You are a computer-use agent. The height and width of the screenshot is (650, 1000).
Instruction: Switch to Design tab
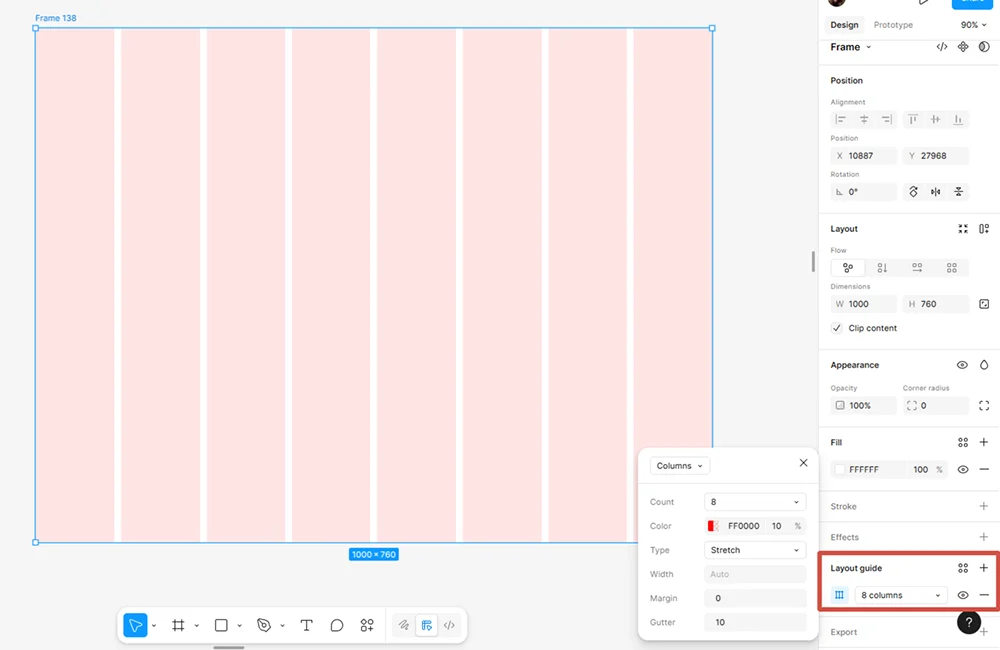point(844,25)
